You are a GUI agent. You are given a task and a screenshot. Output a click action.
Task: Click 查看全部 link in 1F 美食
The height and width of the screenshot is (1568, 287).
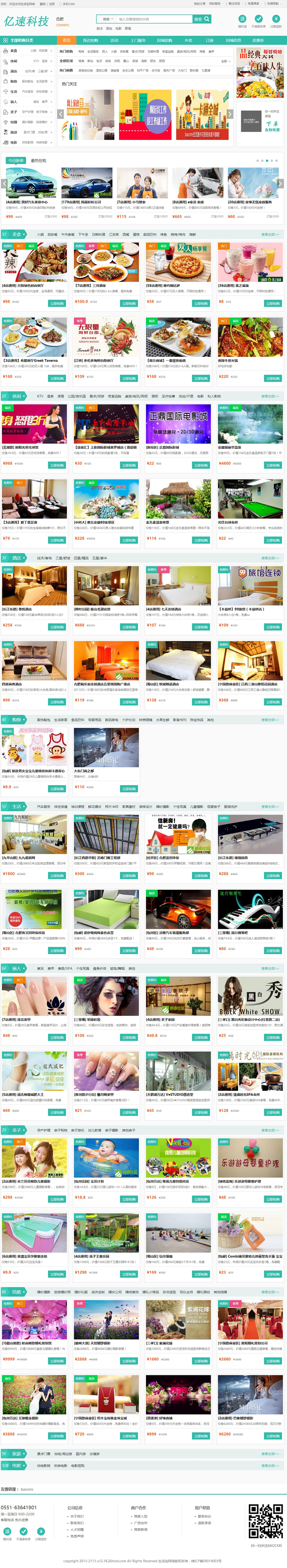coord(269,234)
